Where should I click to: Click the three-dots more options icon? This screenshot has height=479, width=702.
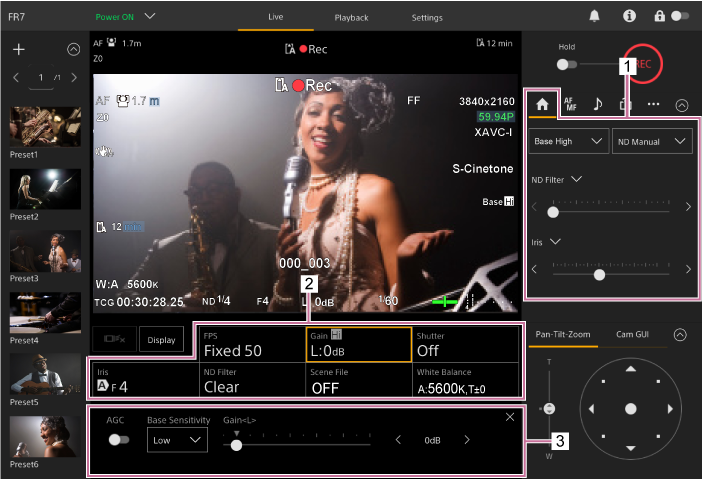[x=653, y=103]
